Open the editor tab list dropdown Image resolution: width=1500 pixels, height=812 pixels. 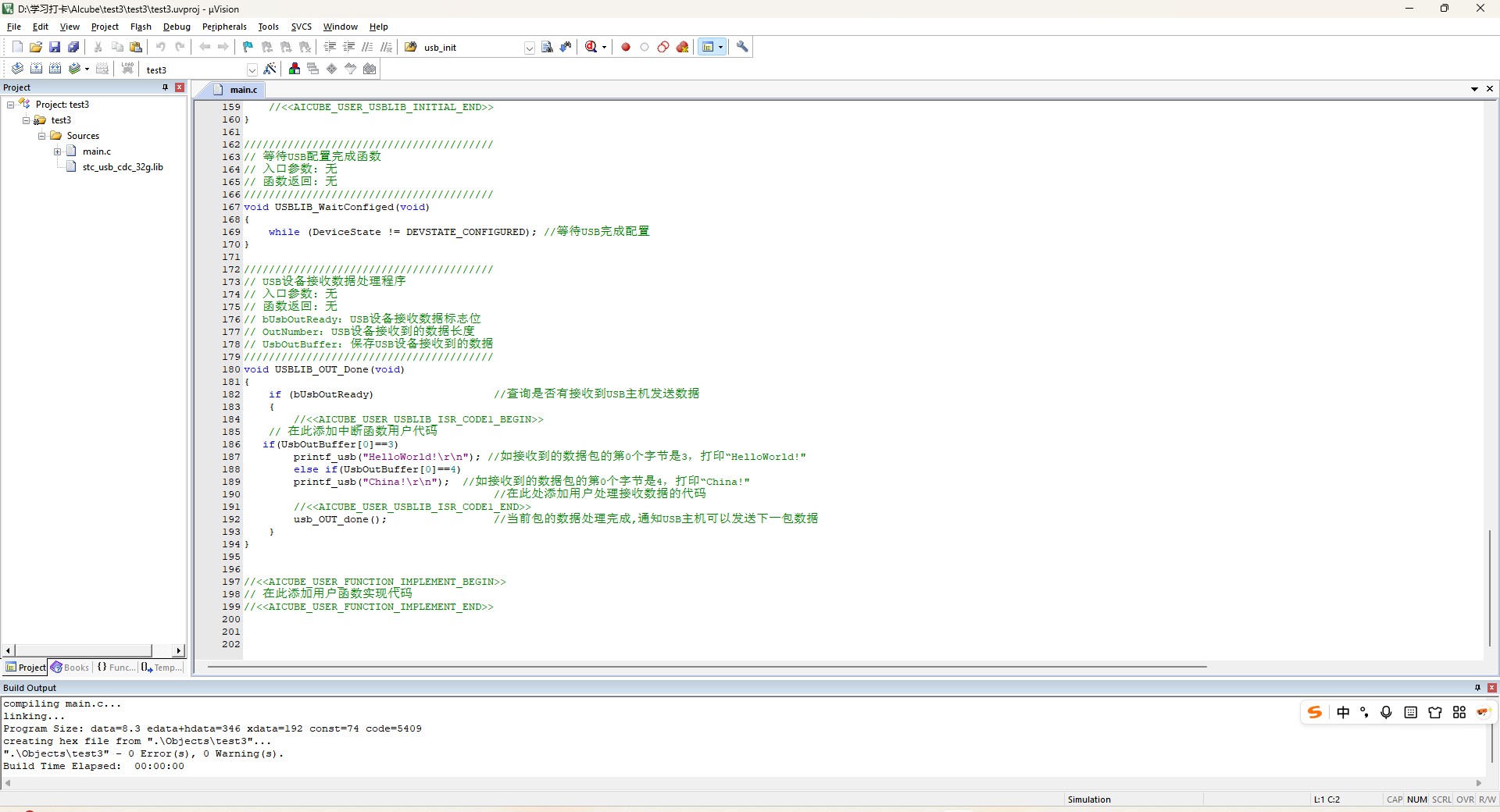click(x=1474, y=89)
